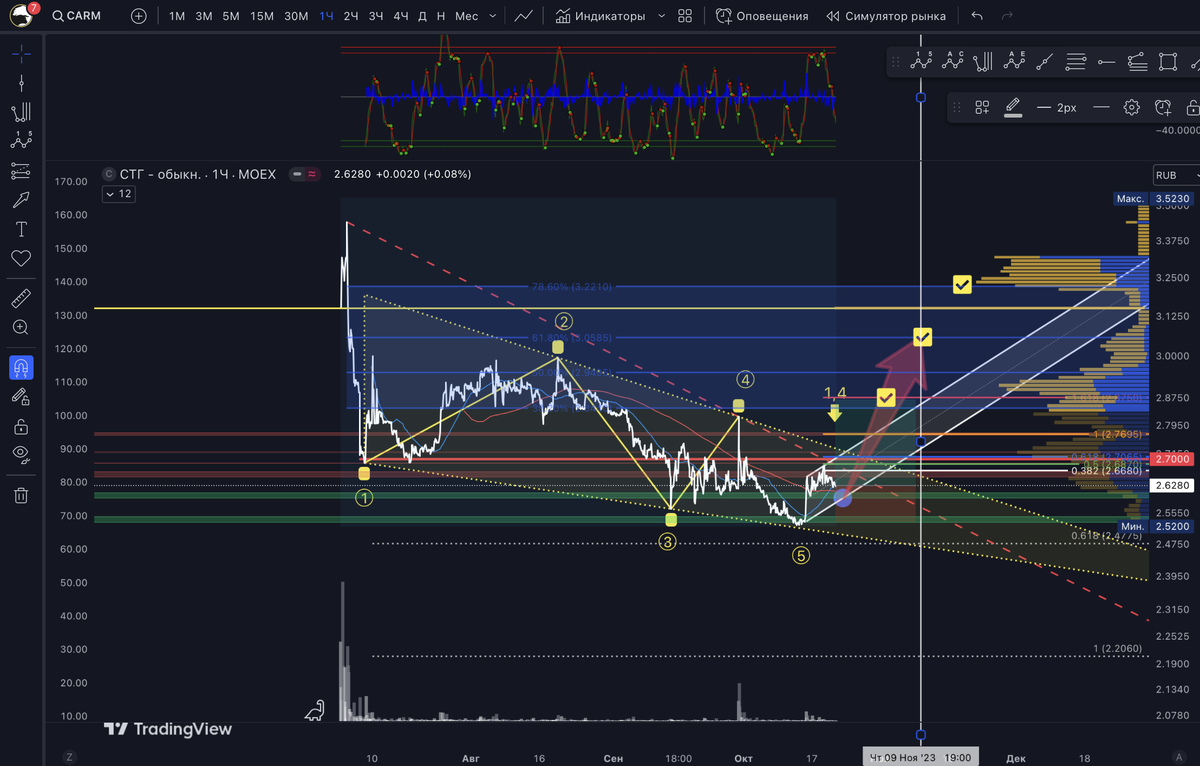Switch to the 4Ч timeframe
Image resolution: width=1200 pixels, height=766 pixels.
click(401, 16)
